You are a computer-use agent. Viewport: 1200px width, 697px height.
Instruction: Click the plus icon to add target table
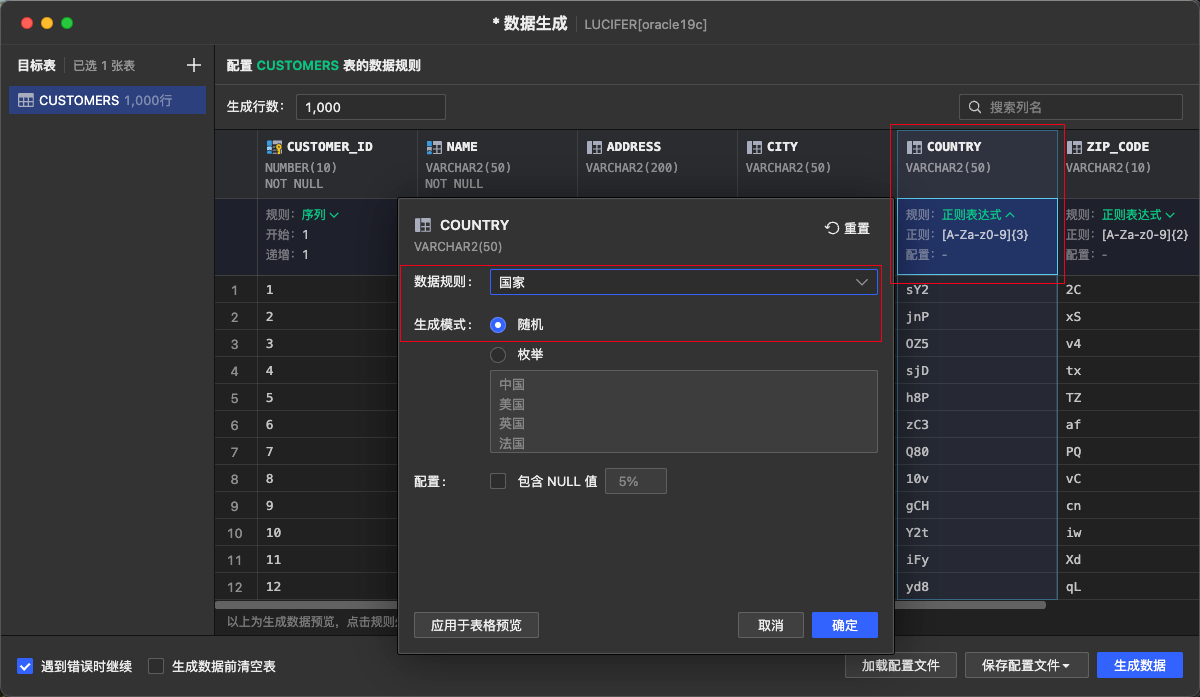(193, 65)
